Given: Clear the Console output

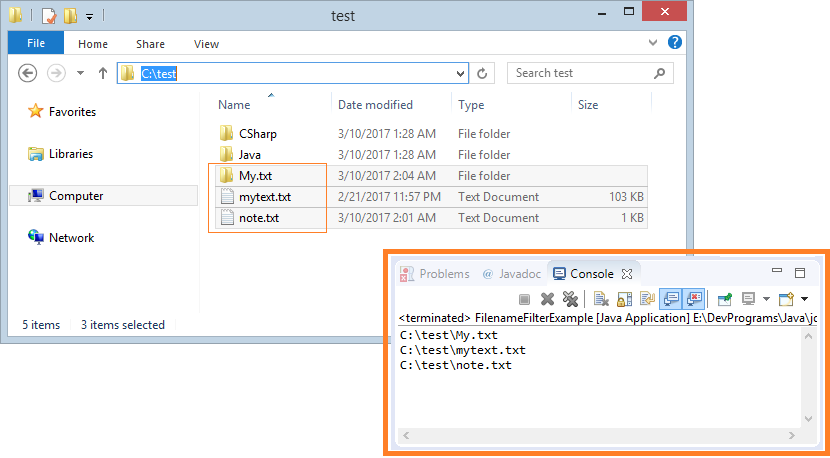Looking at the screenshot, I should pyautogui.click(x=601, y=299).
